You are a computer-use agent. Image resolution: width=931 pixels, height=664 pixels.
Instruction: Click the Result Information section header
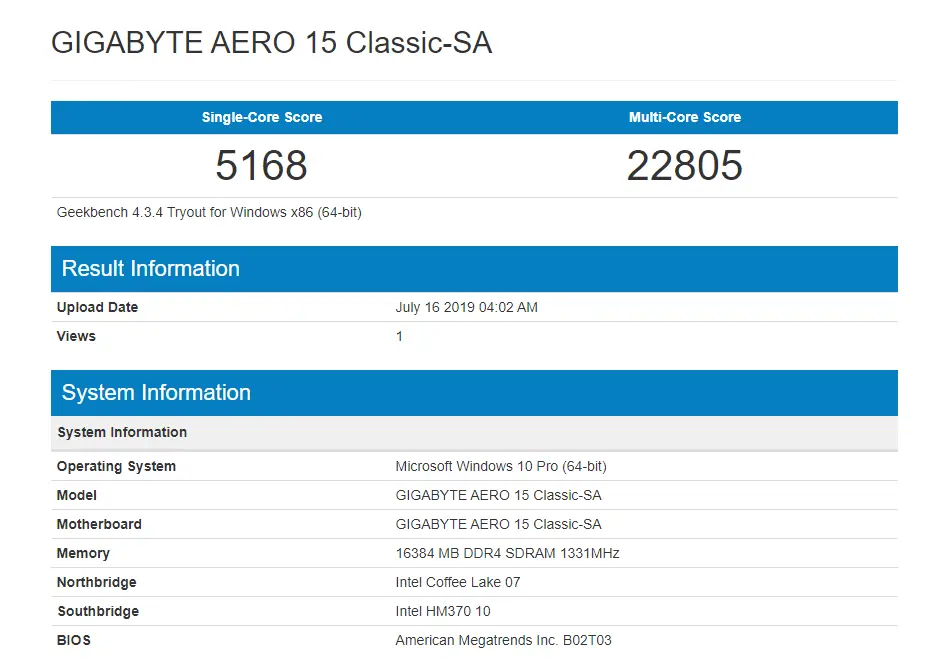tap(474, 269)
